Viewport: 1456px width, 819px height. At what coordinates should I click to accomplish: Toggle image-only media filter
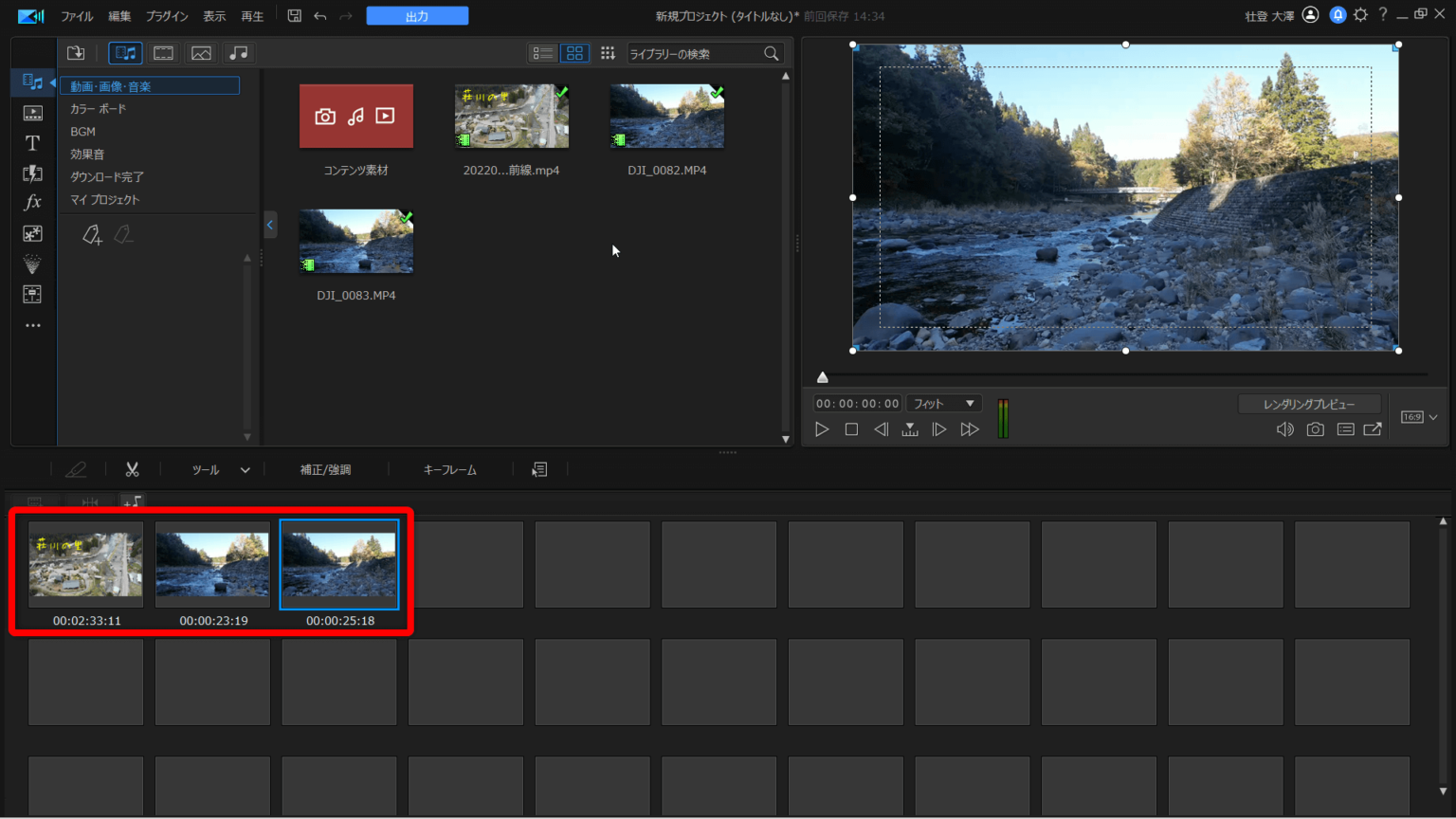pos(201,53)
